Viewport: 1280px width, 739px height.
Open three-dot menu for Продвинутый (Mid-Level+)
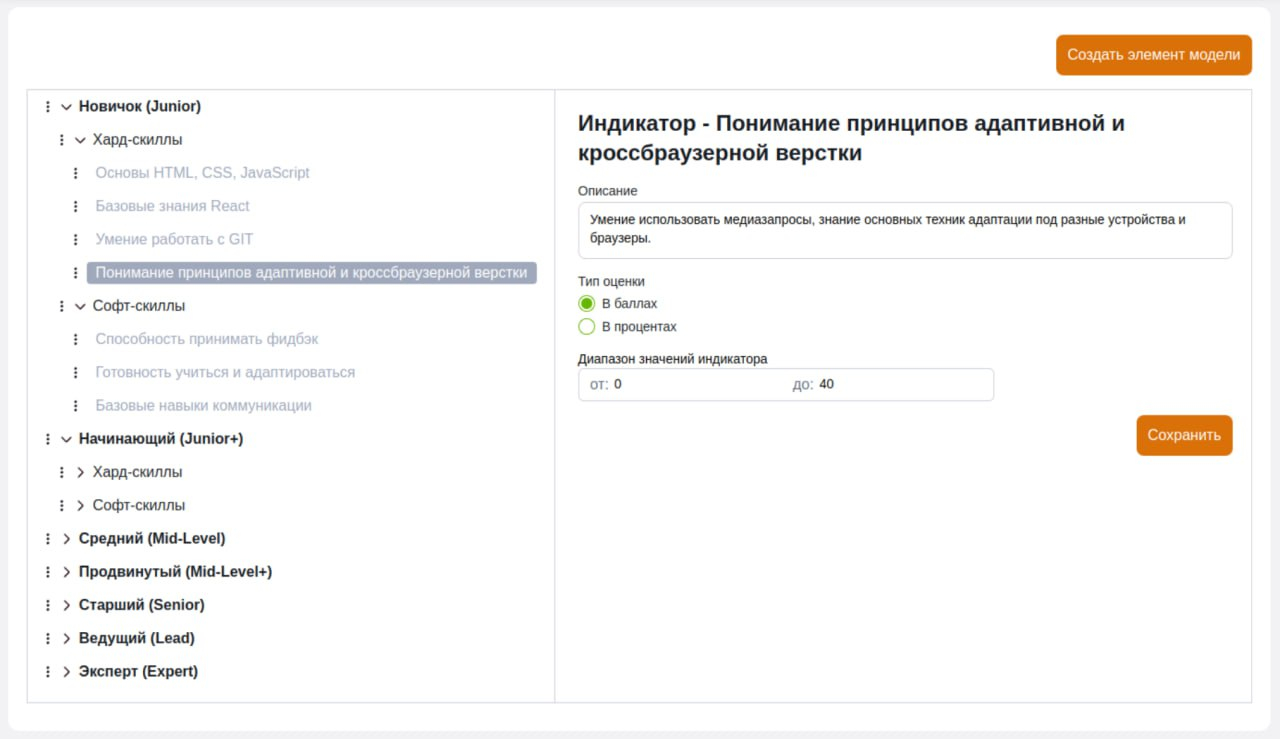pos(47,572)
